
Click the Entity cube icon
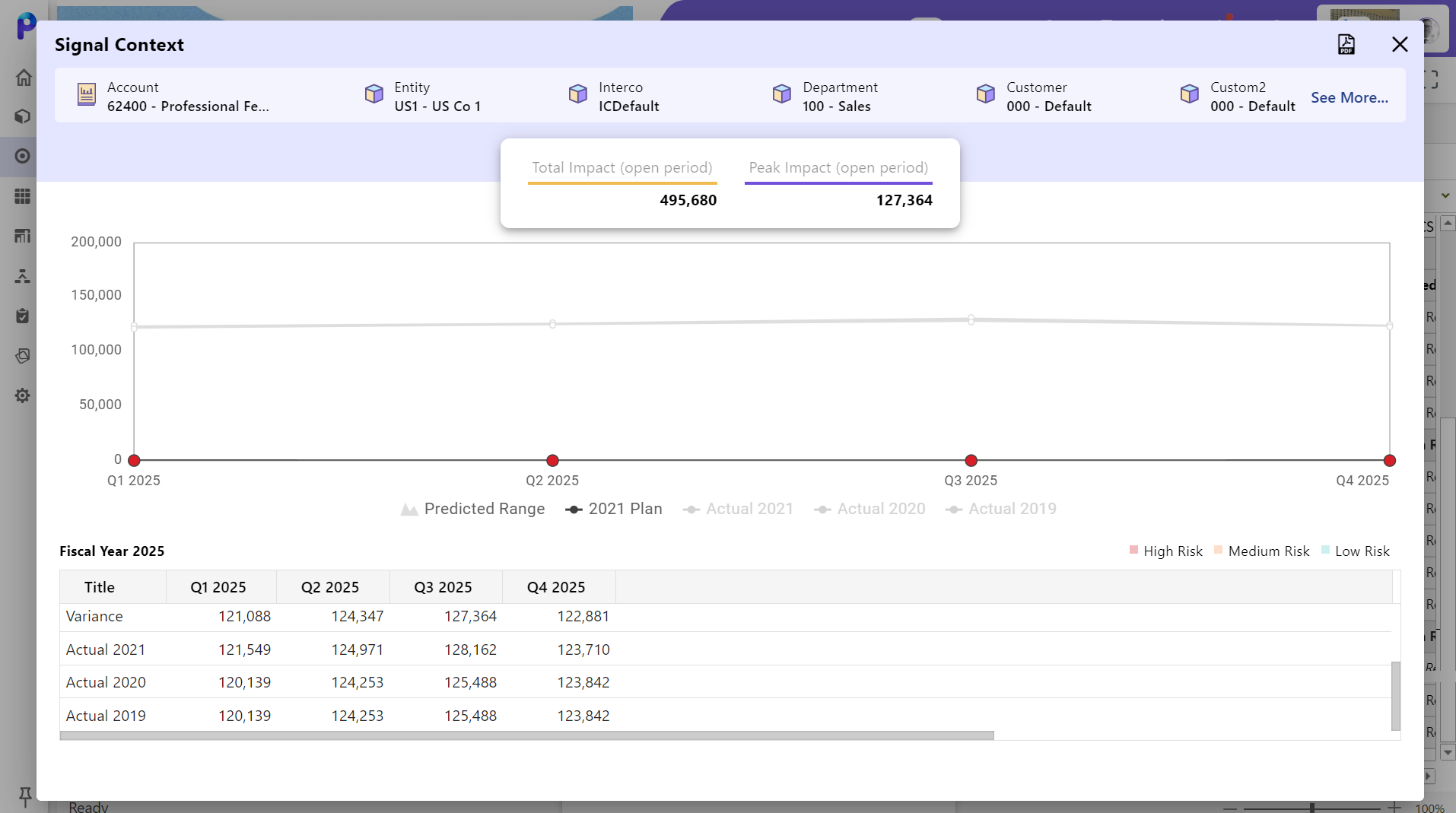374,94
